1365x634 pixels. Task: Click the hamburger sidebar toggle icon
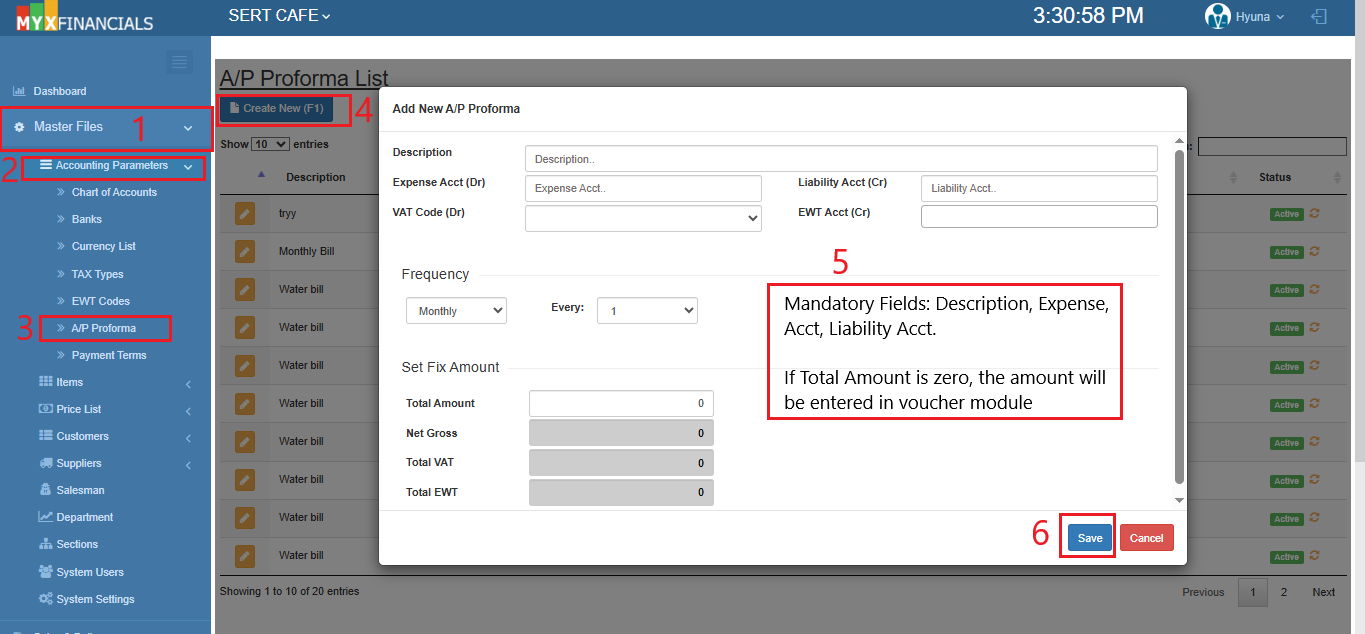click(x=179, y=63)
